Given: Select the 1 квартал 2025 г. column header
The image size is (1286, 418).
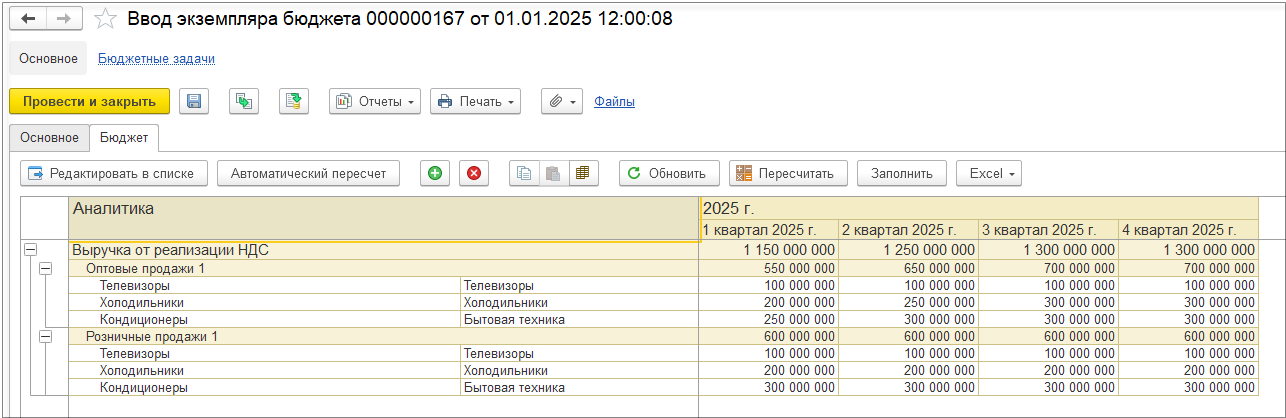Looking at the screenshot, I should click(x=769, y=230).
